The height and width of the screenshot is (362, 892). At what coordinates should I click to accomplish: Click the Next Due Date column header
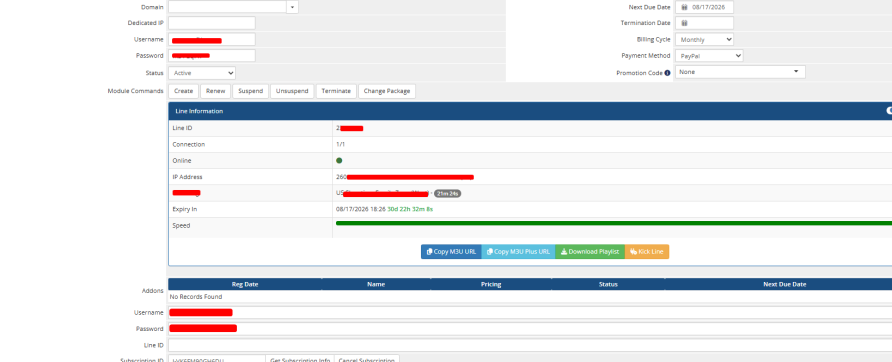pyautogui.click(x=784, y=284)
